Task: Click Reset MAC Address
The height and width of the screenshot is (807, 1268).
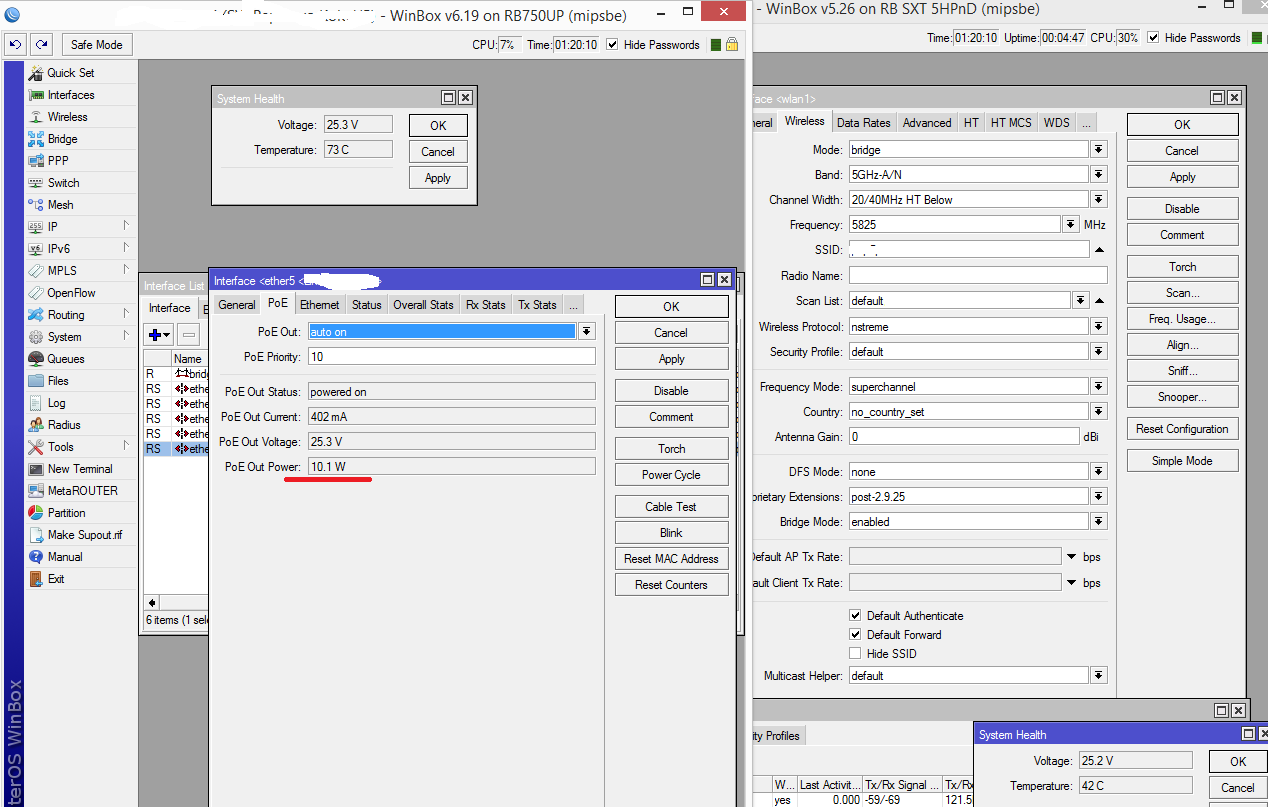Action: 671,559
